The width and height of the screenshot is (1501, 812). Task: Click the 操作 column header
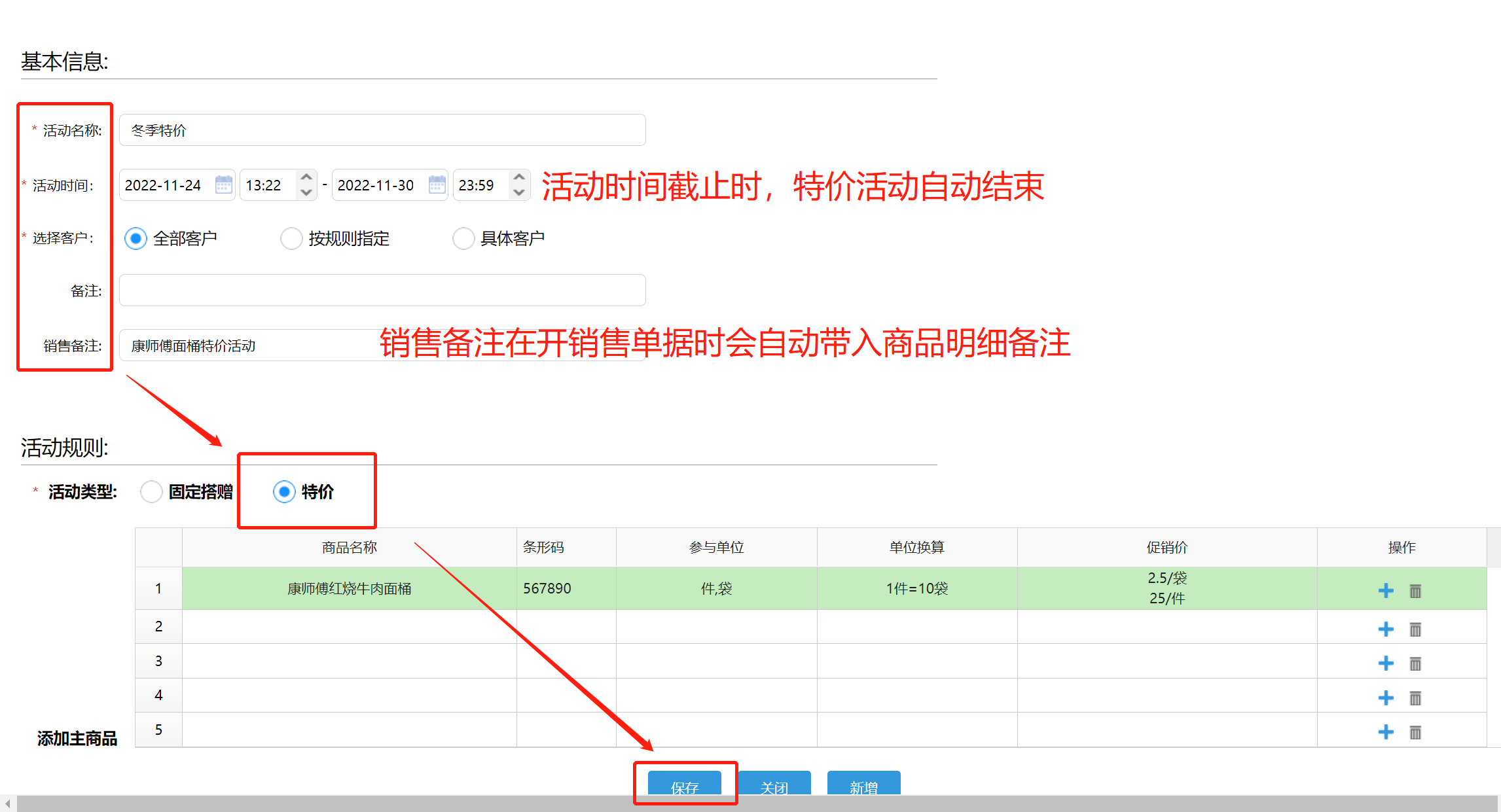(x=1402, y=547)
